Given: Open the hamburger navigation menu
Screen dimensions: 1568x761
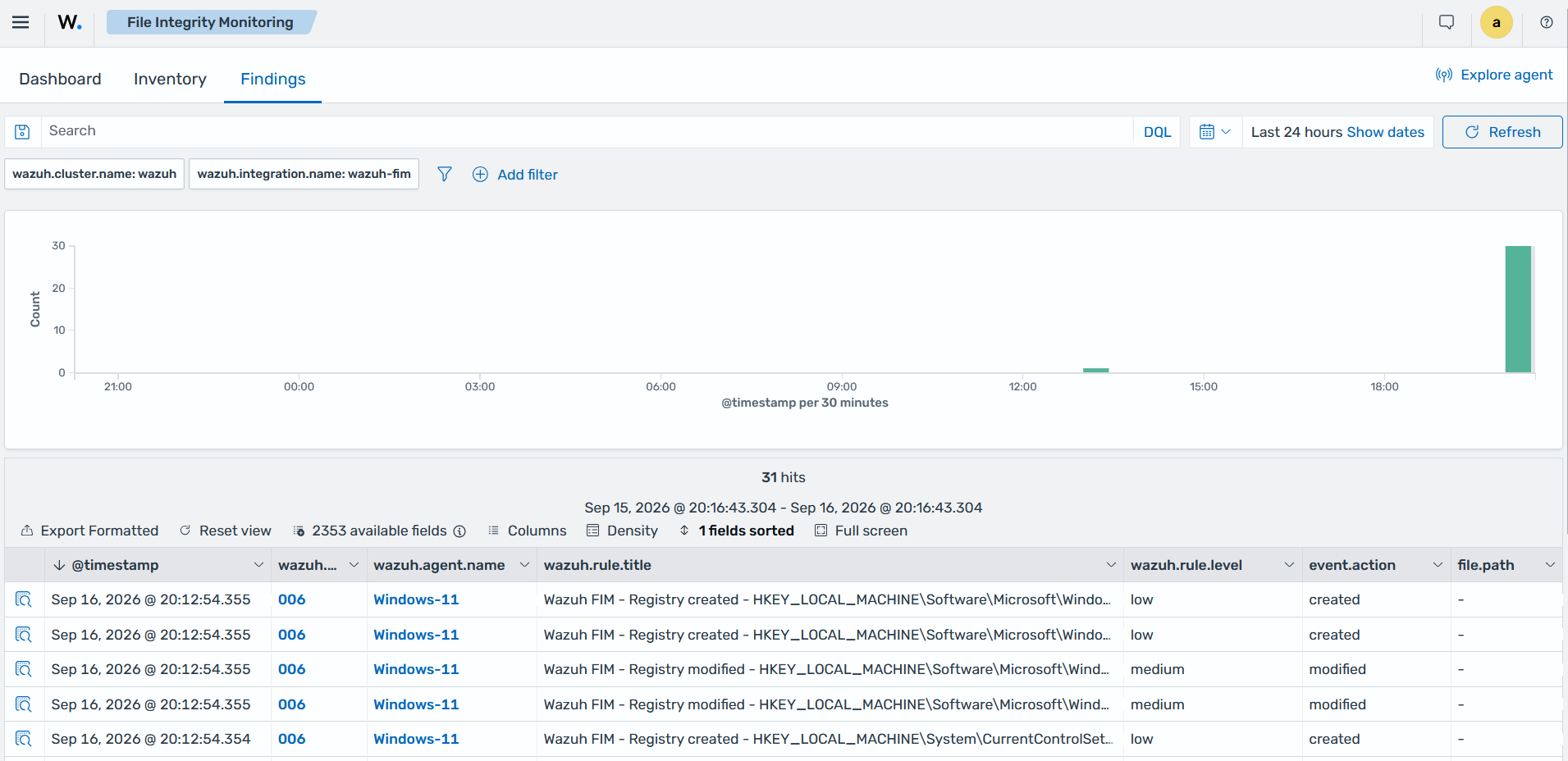Looking at the screenshot, I should pyautogui.click(x=21, y=22).
